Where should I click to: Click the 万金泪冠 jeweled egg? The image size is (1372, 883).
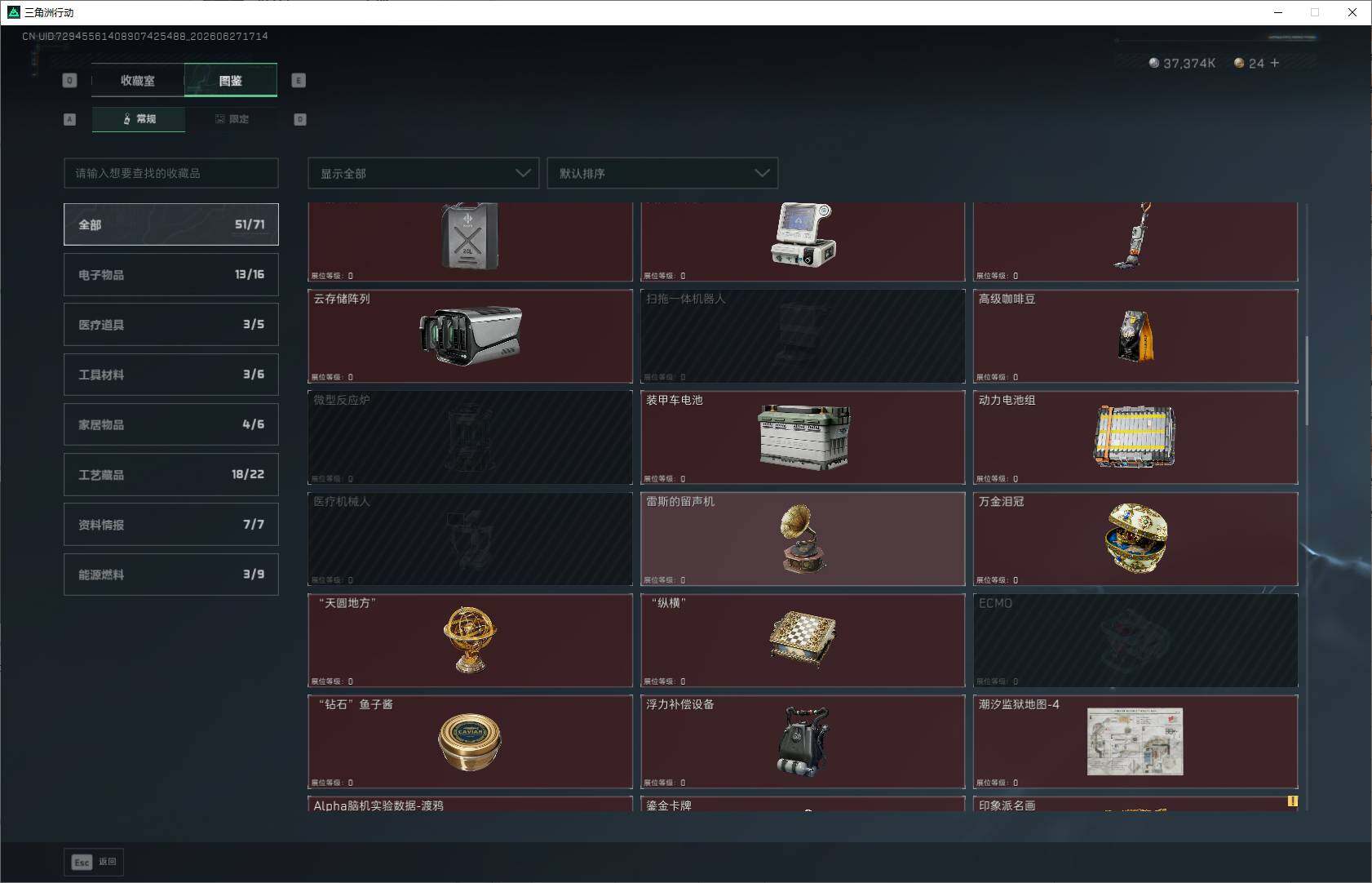pos(1135,539)
